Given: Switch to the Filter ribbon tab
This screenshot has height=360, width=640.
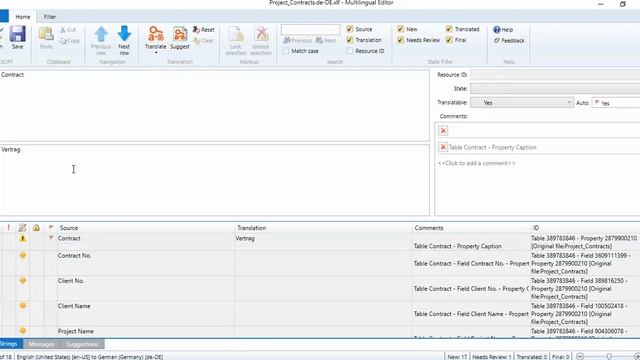Looking at the screenshot, I should (x=50, y=17).
